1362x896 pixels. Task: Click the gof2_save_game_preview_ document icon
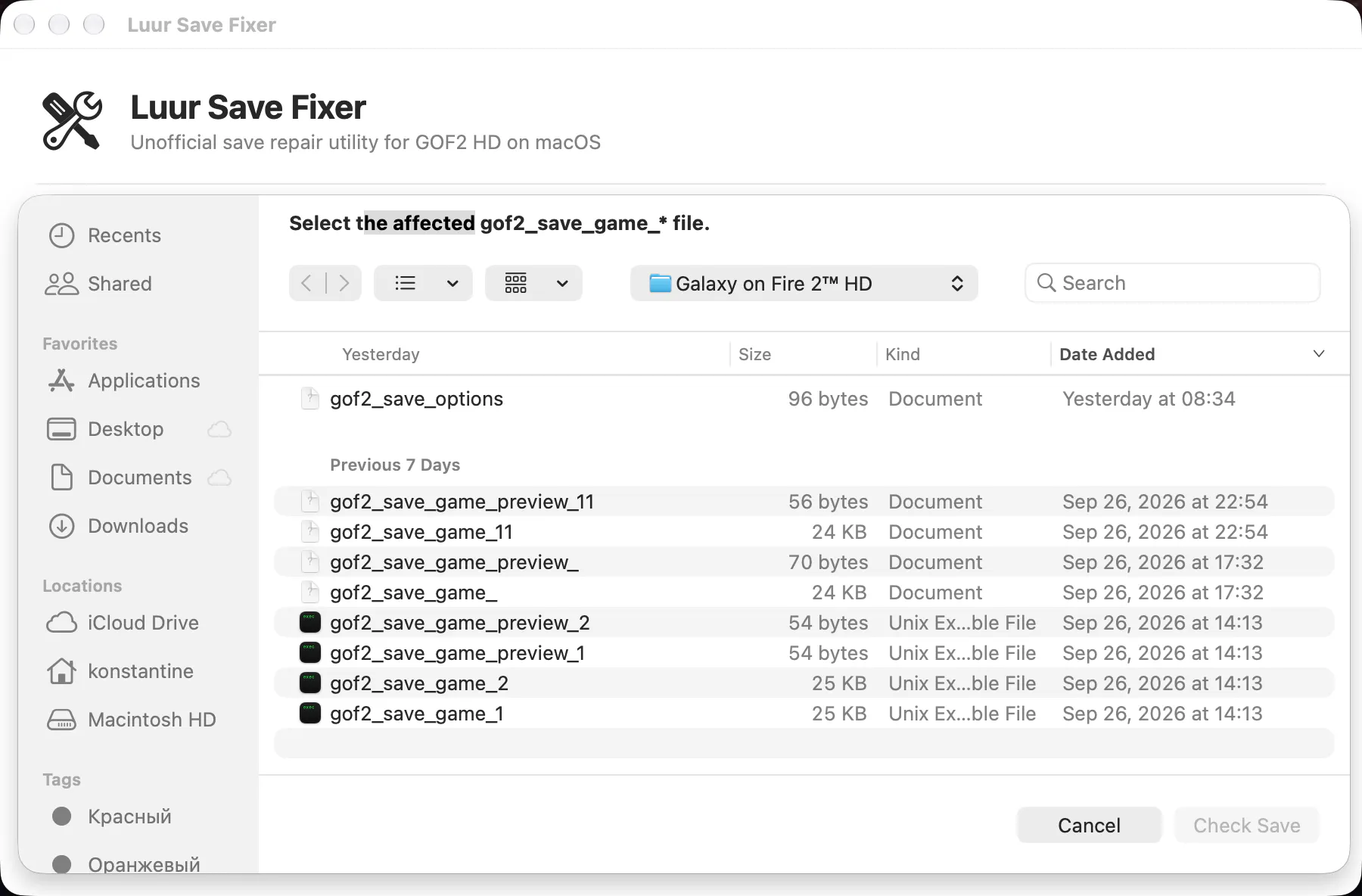(x=310, y=562)
